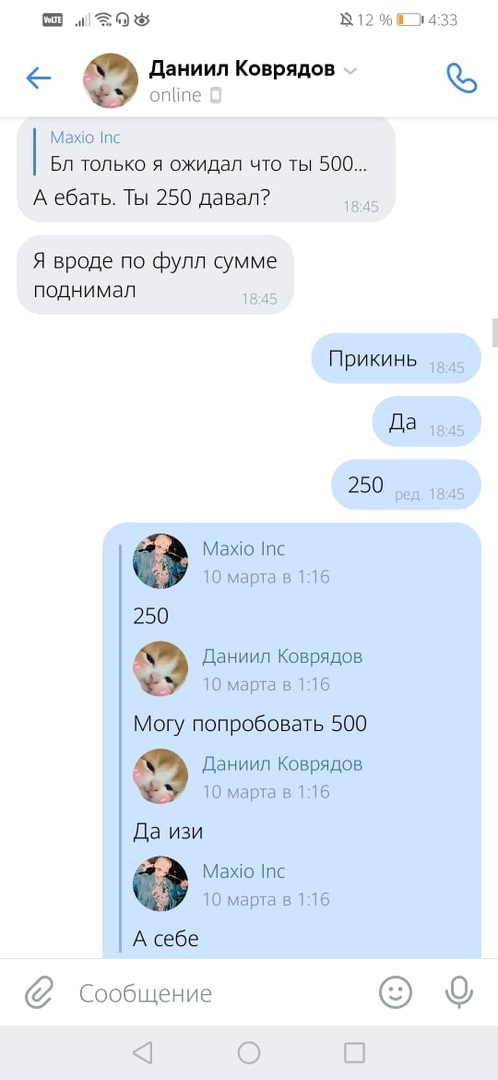
Task: Select the sent message 'Да'
Action: click(426, 422)
